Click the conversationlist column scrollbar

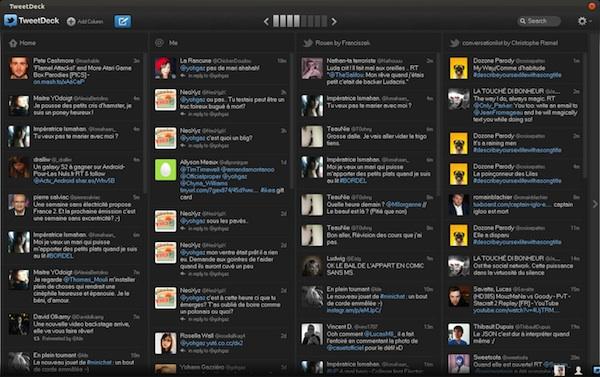coord(585,116)
